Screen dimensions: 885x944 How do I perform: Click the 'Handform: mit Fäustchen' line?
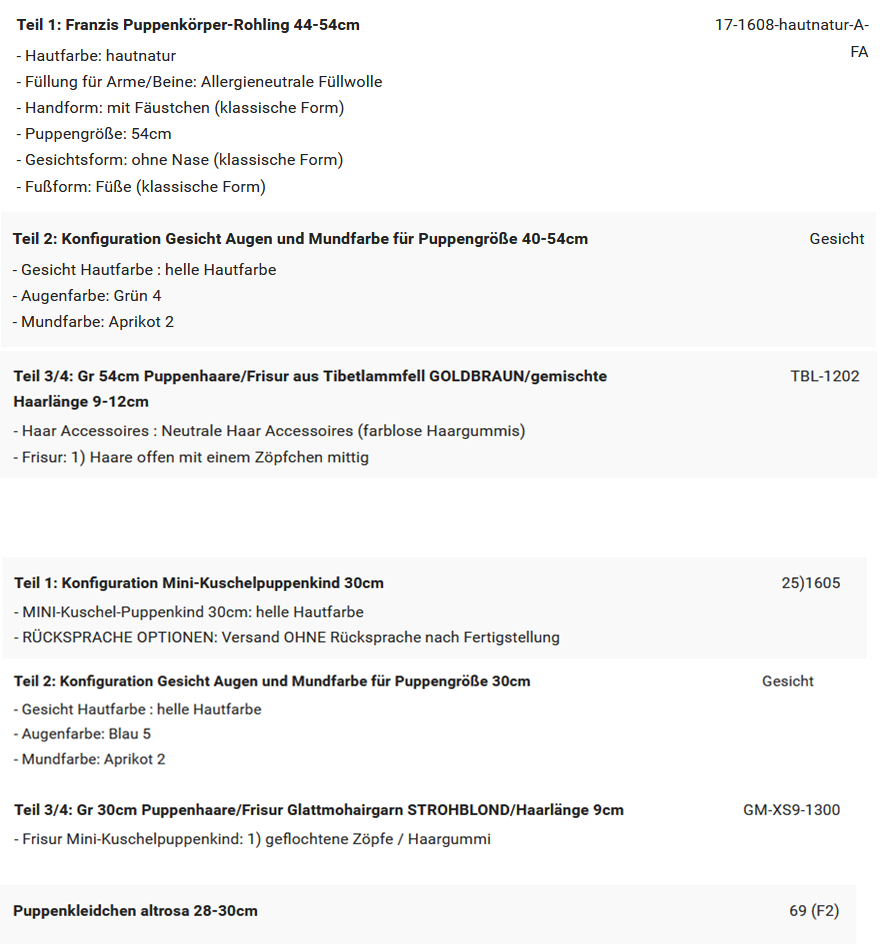tap(180, 108)
